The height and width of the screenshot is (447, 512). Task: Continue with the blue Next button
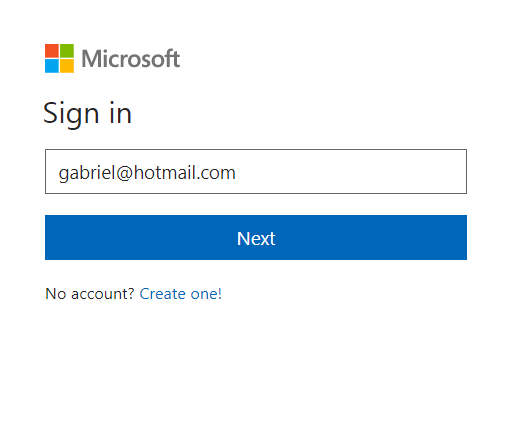tap(256, 237)
